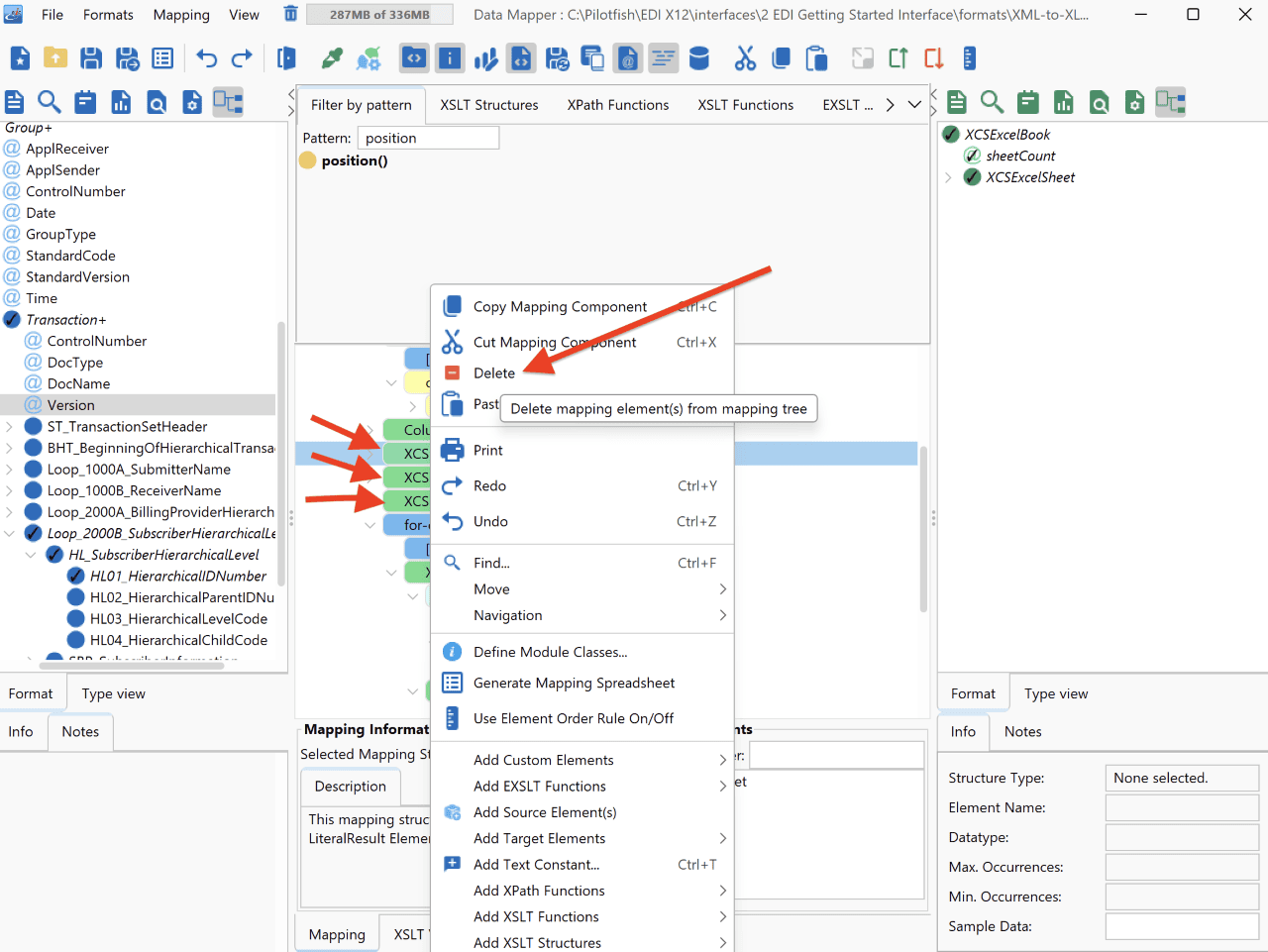Click the redo arrow in the toolbar
This screenshot has width=1268, height=952.
tap(242, 58)
